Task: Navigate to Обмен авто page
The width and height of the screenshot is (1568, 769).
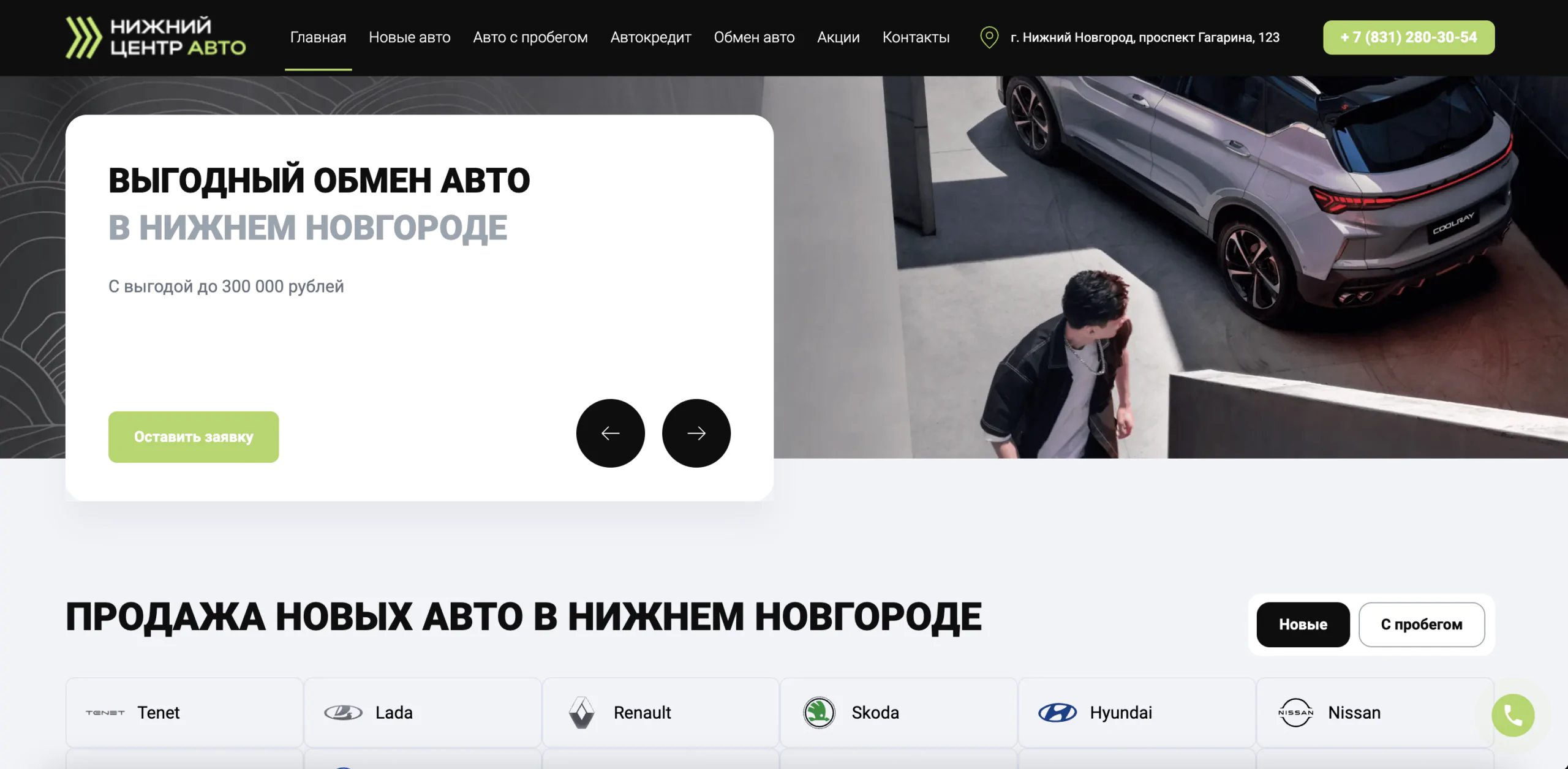Action: 754,37
